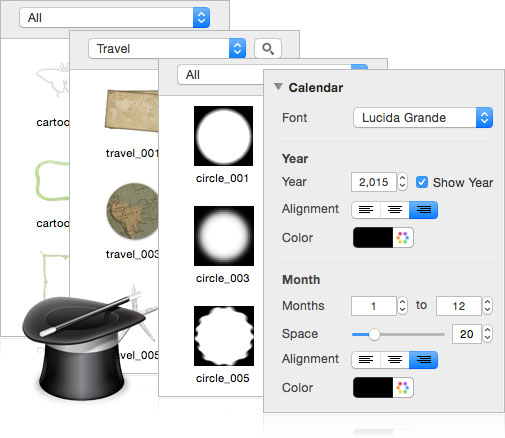Click the Year color black swatch
505x438 pixels.
[x=373, y=238]
